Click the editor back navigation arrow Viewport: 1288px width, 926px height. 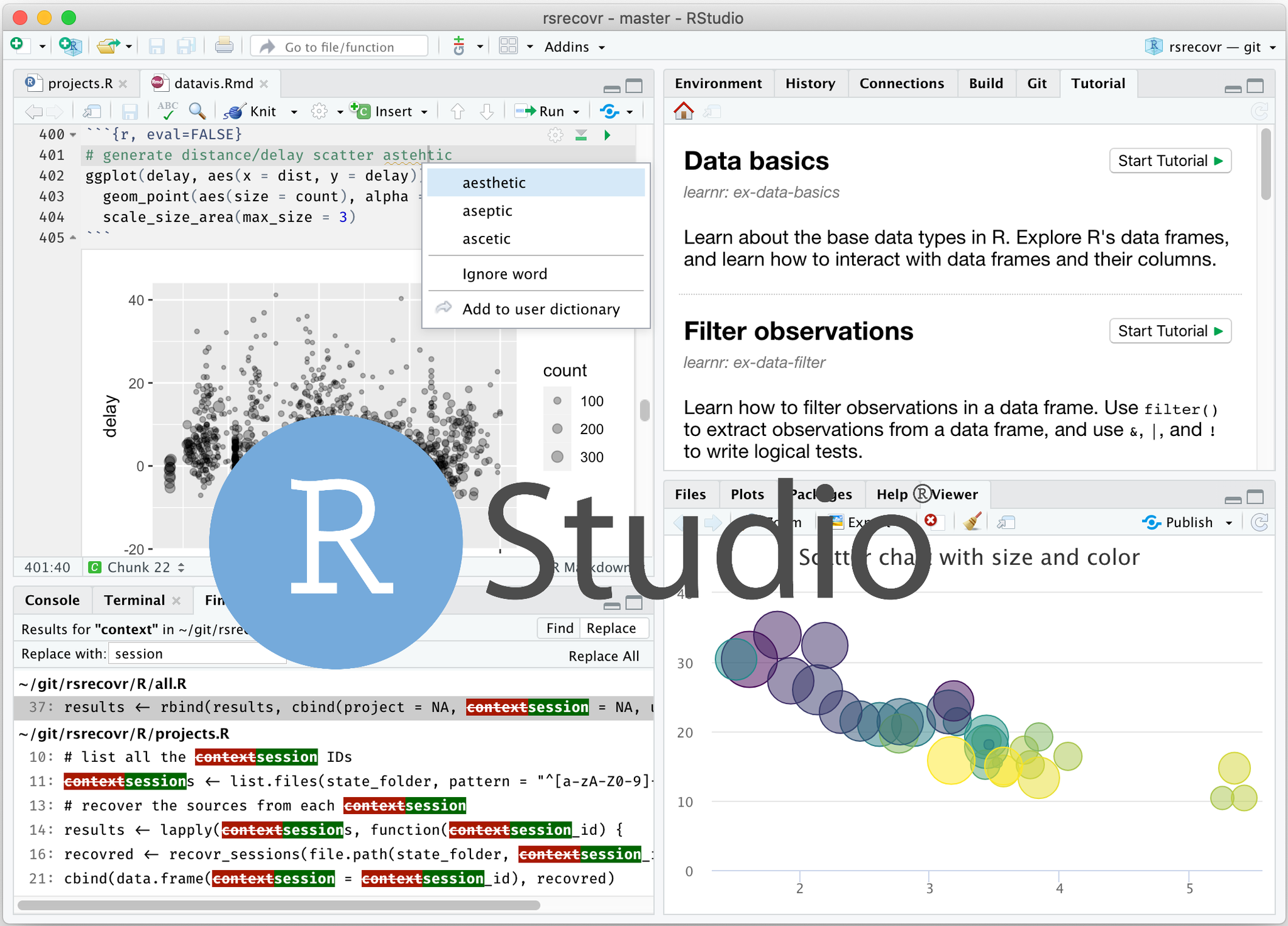[x=34, y=112]
